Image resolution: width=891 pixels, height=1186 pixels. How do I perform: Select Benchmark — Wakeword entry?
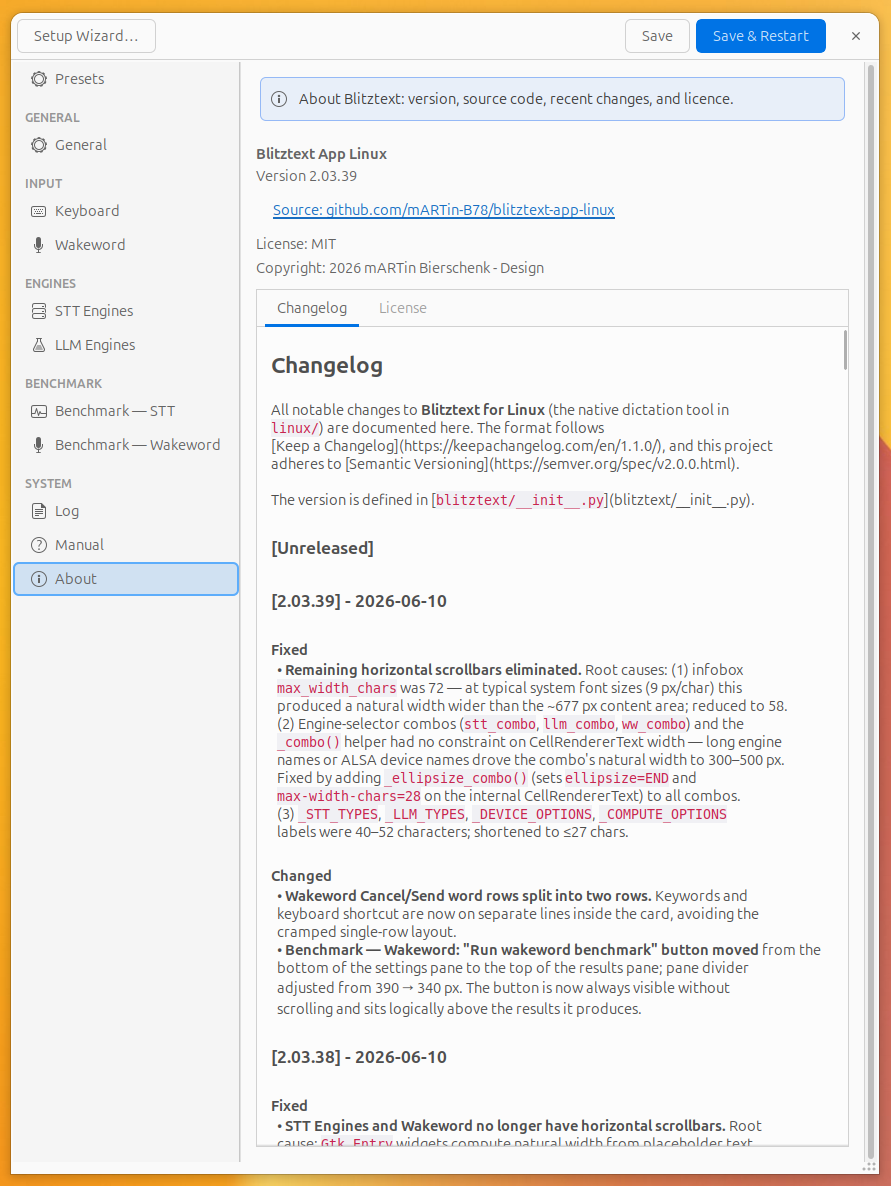tap(126, 445)
